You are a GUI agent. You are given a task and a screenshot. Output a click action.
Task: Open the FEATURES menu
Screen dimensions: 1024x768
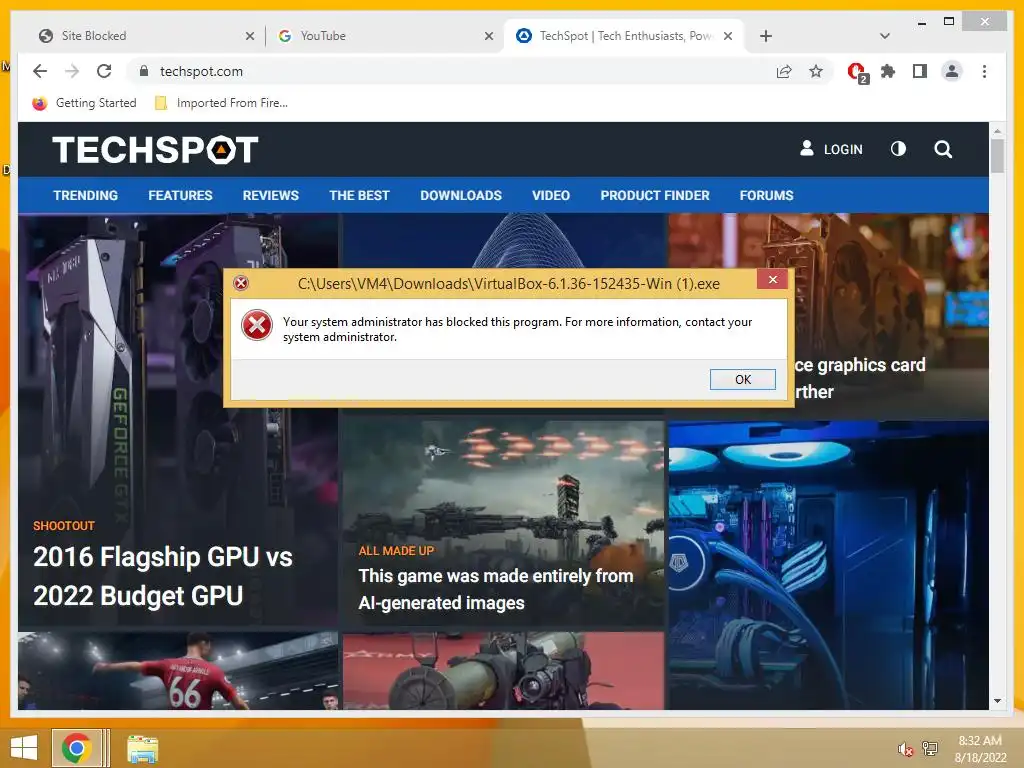[x=180, y=195]
